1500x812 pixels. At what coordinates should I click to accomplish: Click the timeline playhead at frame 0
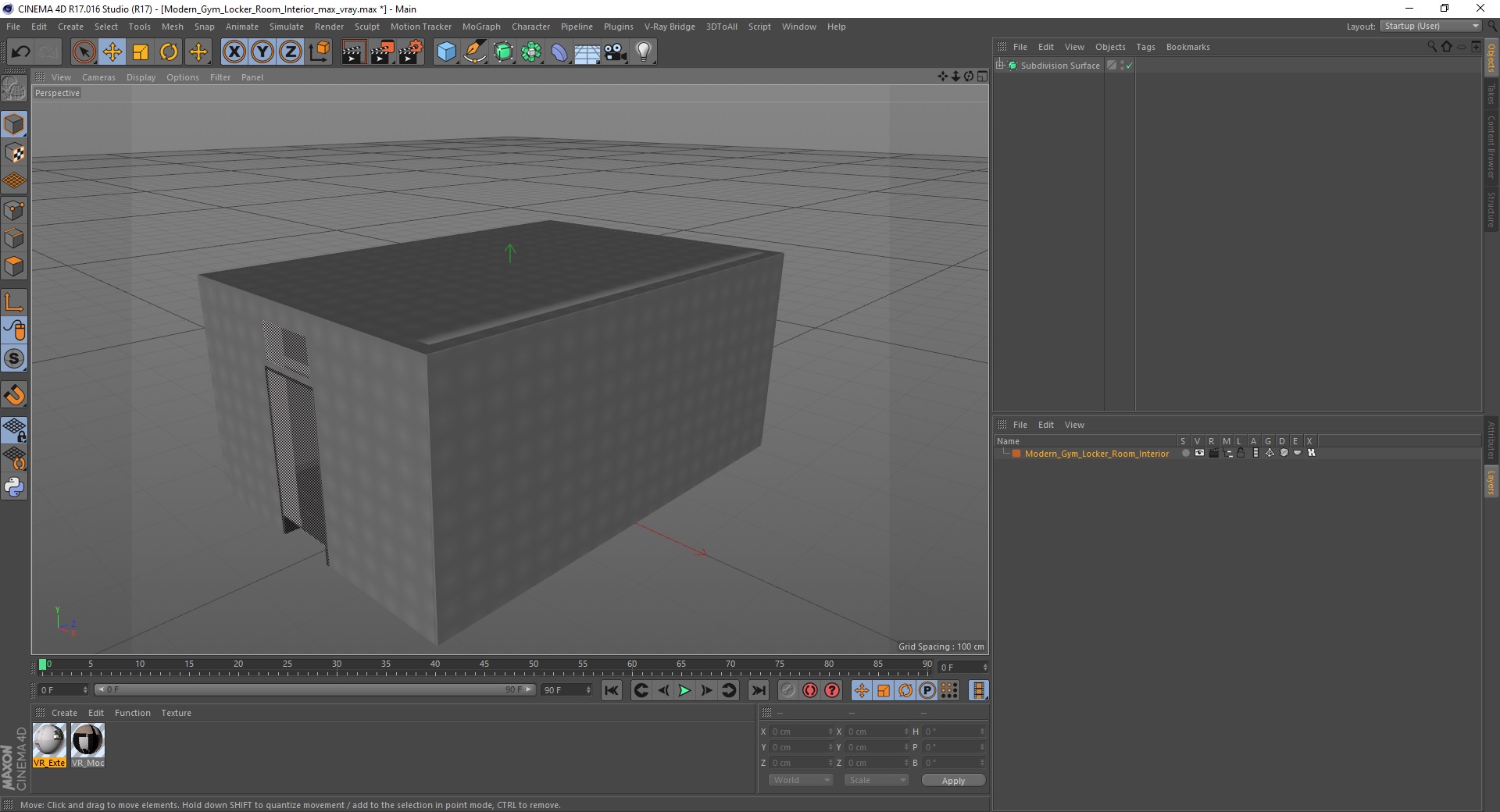[x=42, y=665]
